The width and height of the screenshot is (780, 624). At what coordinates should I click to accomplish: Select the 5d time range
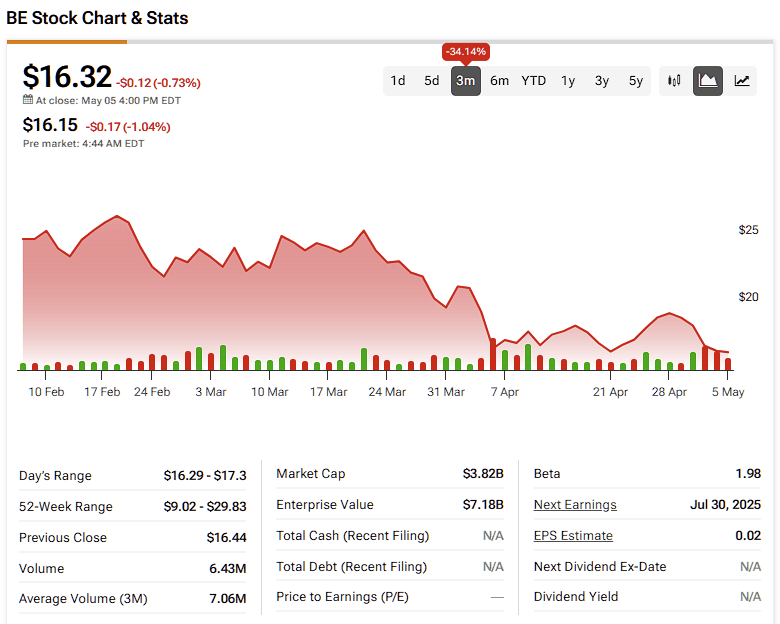pos(431,81)
